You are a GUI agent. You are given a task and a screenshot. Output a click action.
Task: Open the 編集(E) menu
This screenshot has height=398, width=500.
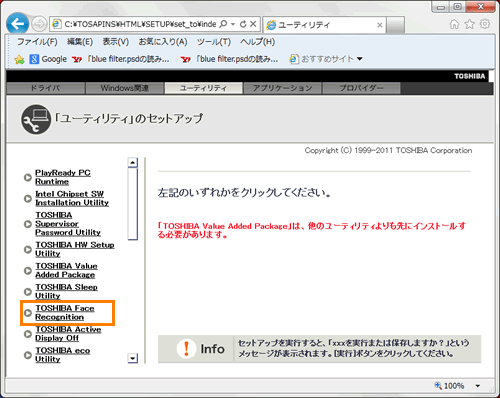(79, 42)
